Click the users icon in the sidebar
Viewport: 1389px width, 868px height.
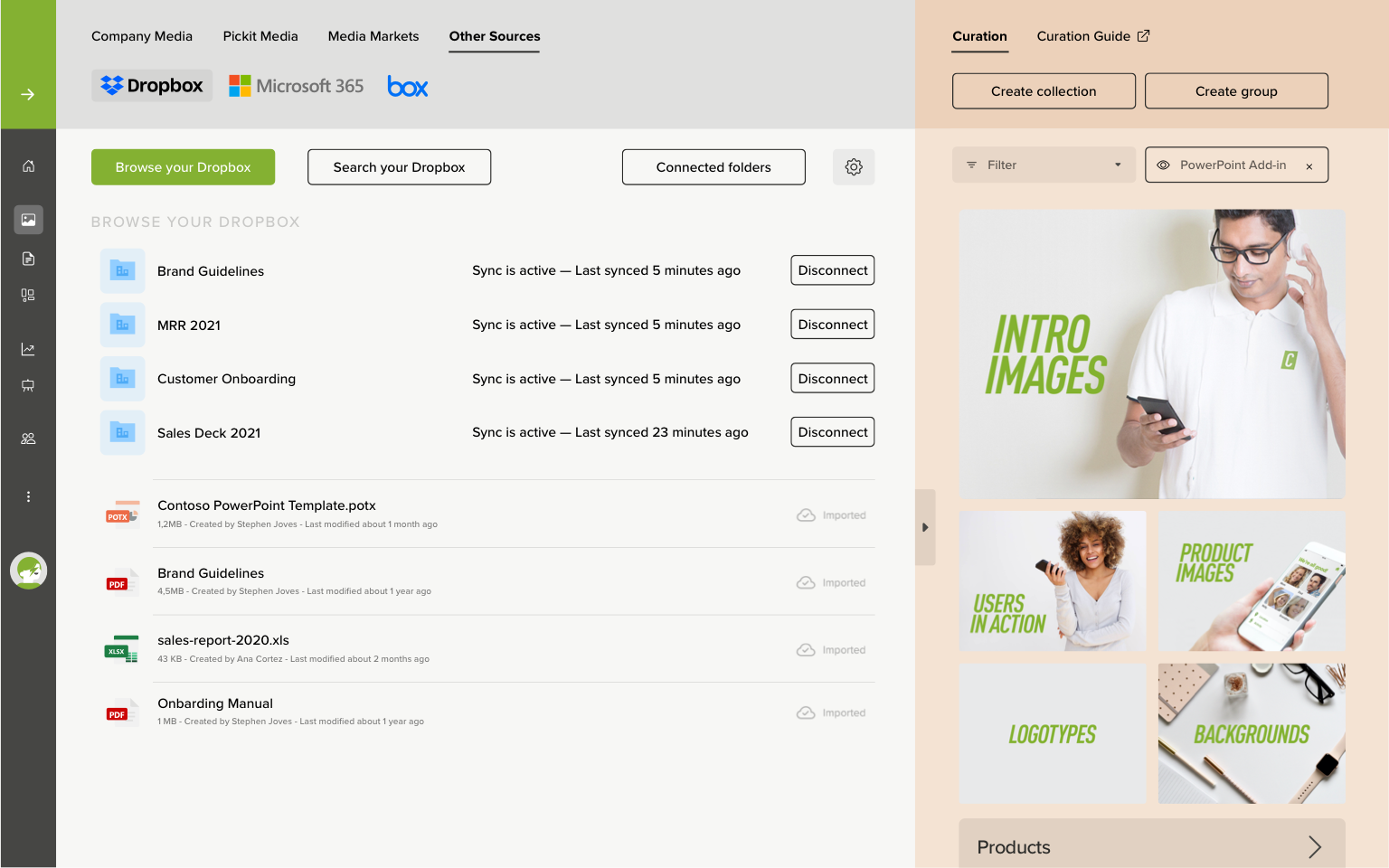pos(28,439)
